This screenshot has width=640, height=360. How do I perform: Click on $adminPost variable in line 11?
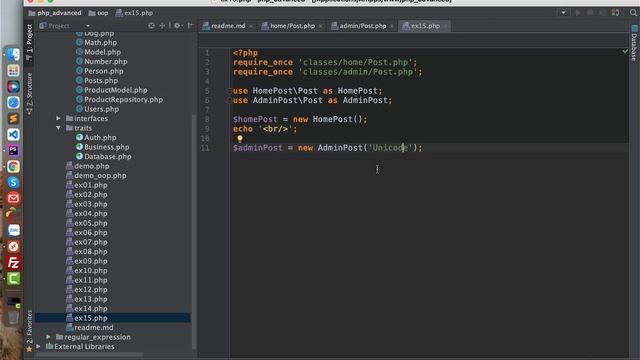pos(258,147)
